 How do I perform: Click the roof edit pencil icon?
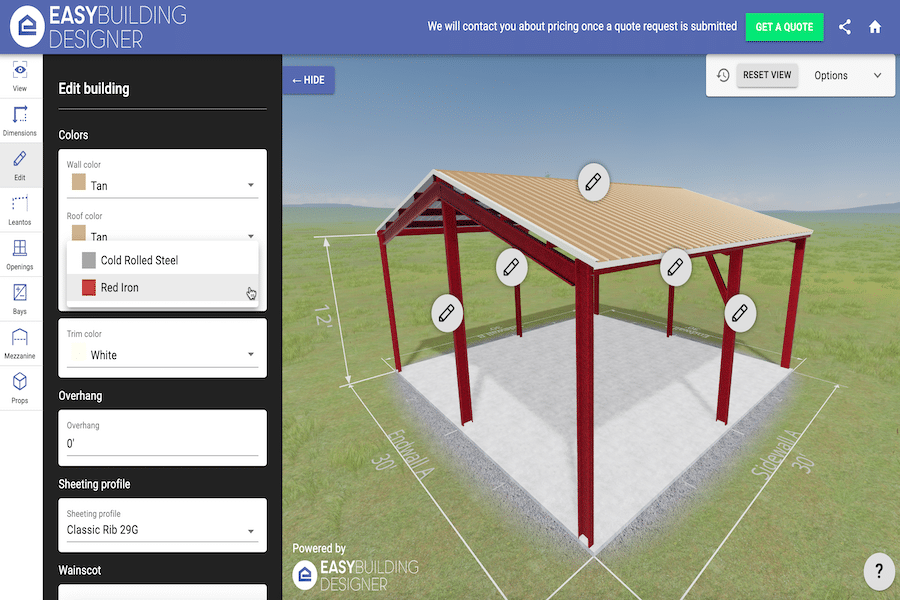click(x=593, y=182)
